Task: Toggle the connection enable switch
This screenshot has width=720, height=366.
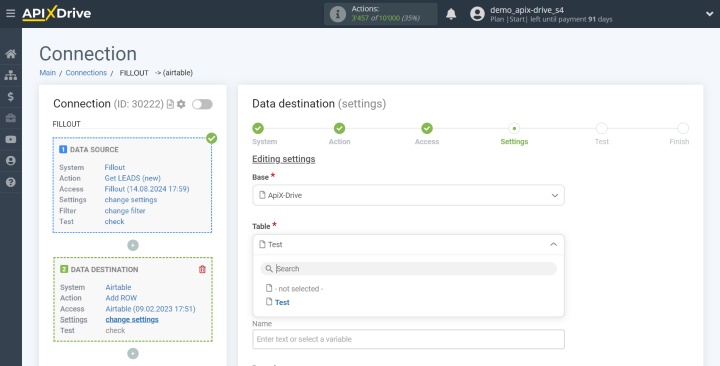Action: pos(202,104)
